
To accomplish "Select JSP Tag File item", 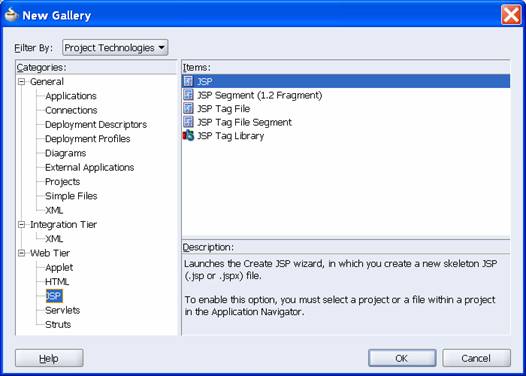I will point(223,109).
